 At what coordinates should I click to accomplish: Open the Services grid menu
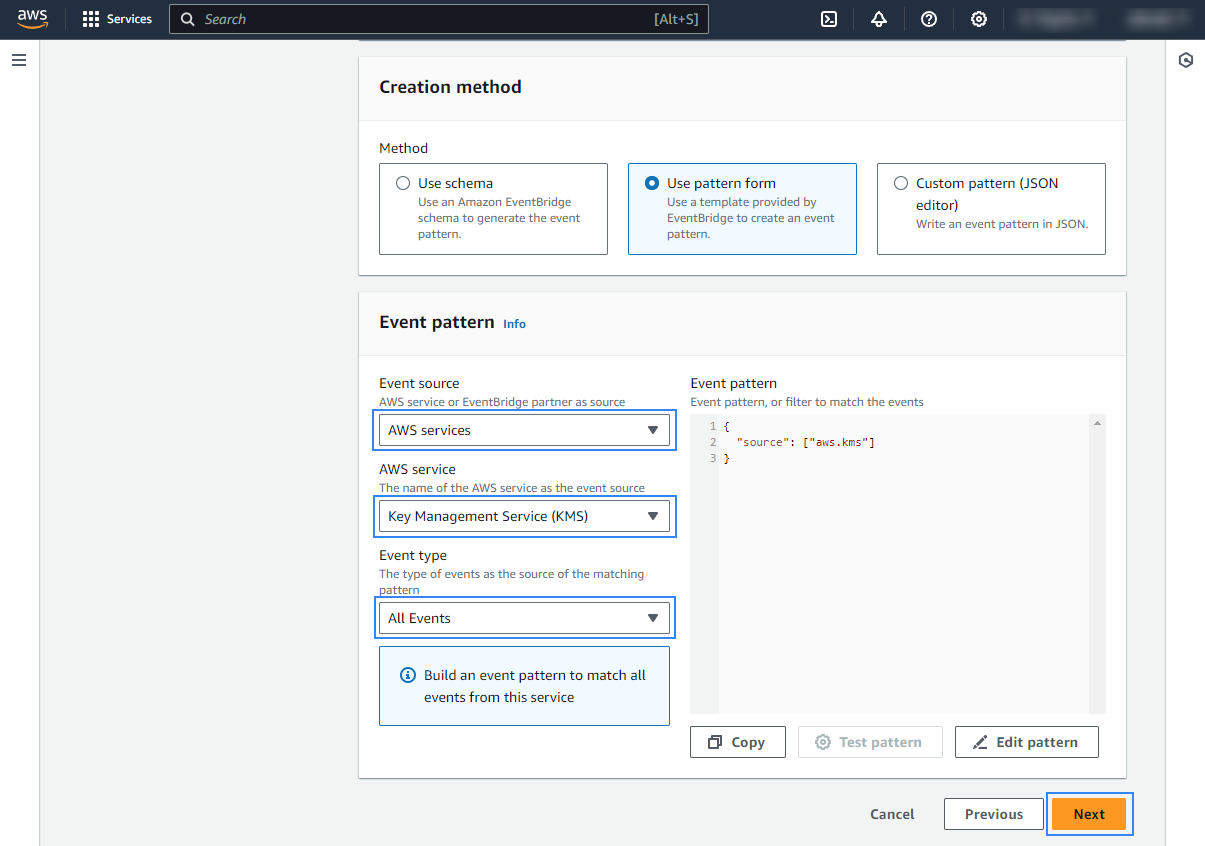(117, 19)
